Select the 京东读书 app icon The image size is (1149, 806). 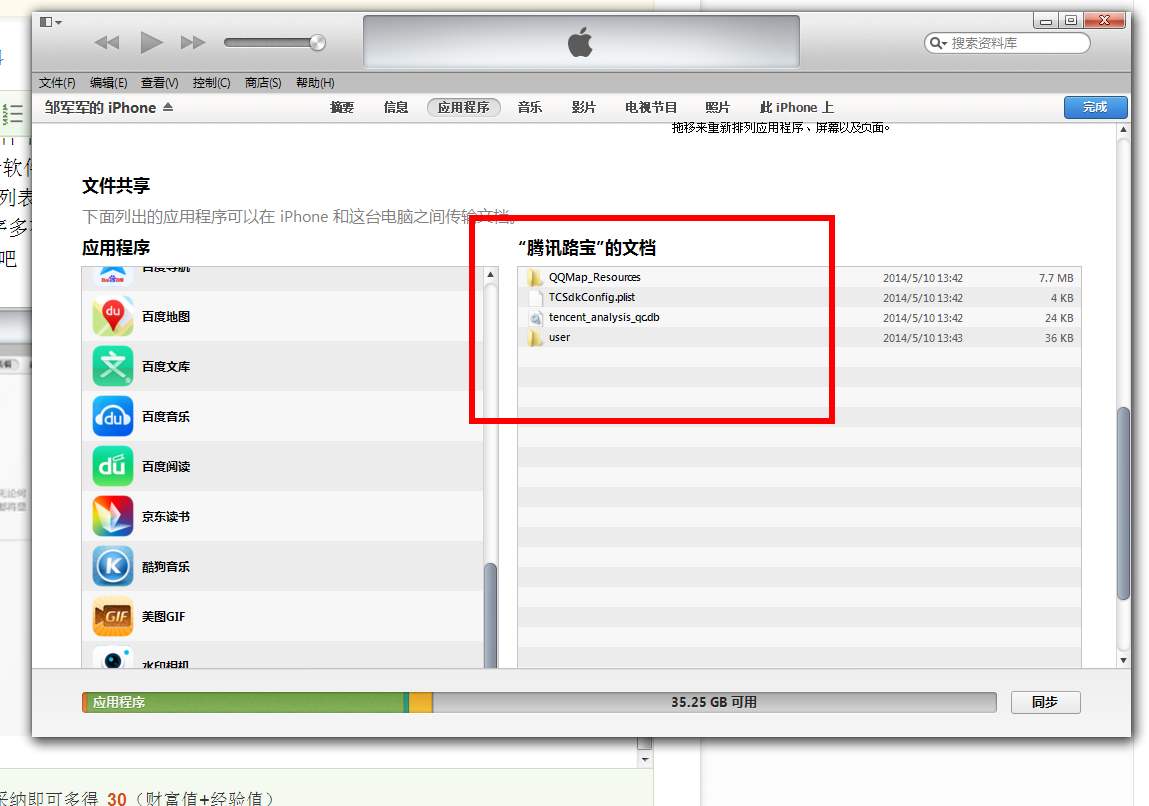(x=113, y=516)
